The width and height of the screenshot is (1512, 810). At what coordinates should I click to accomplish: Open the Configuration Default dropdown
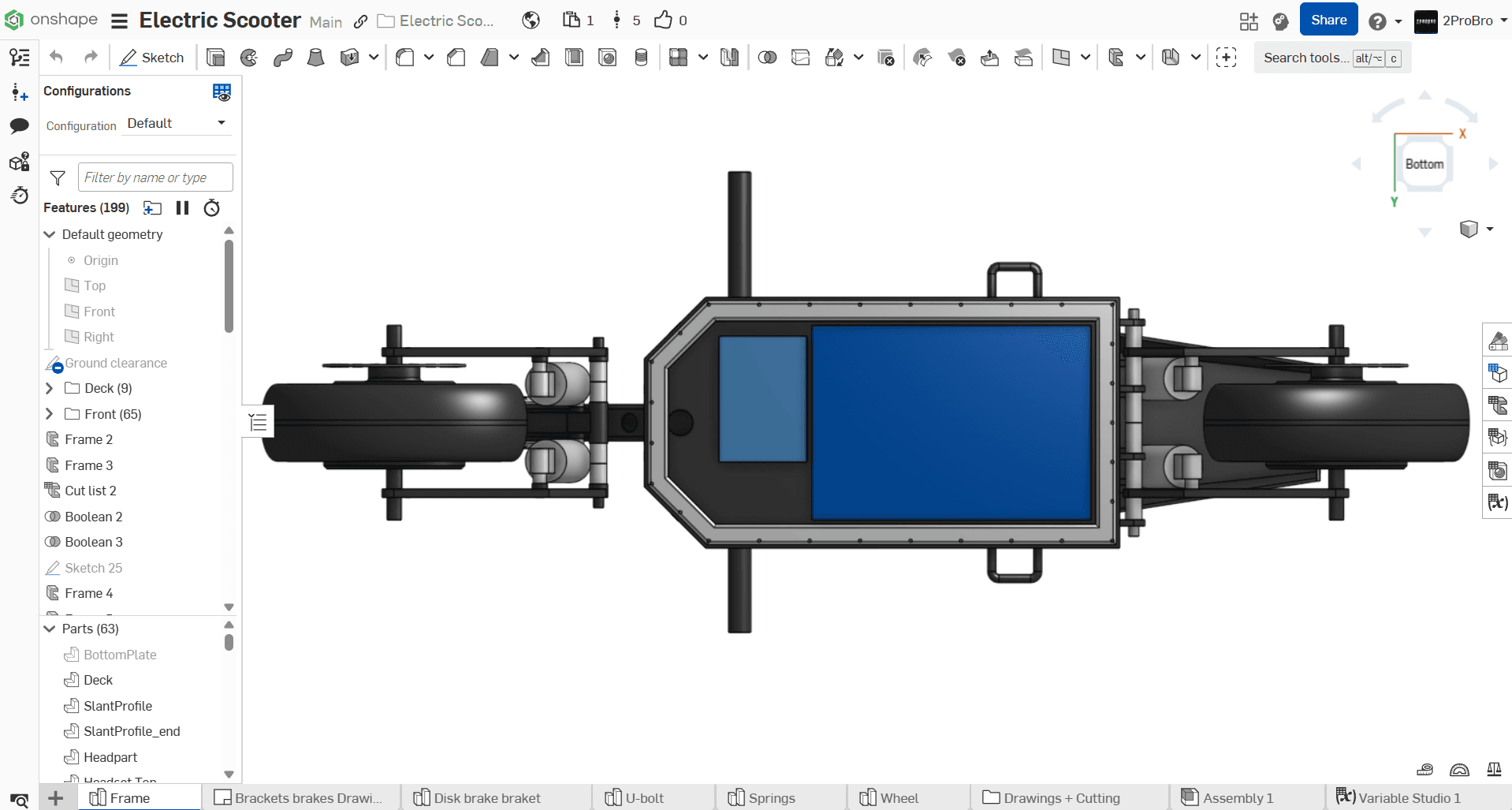click(177, 124)
